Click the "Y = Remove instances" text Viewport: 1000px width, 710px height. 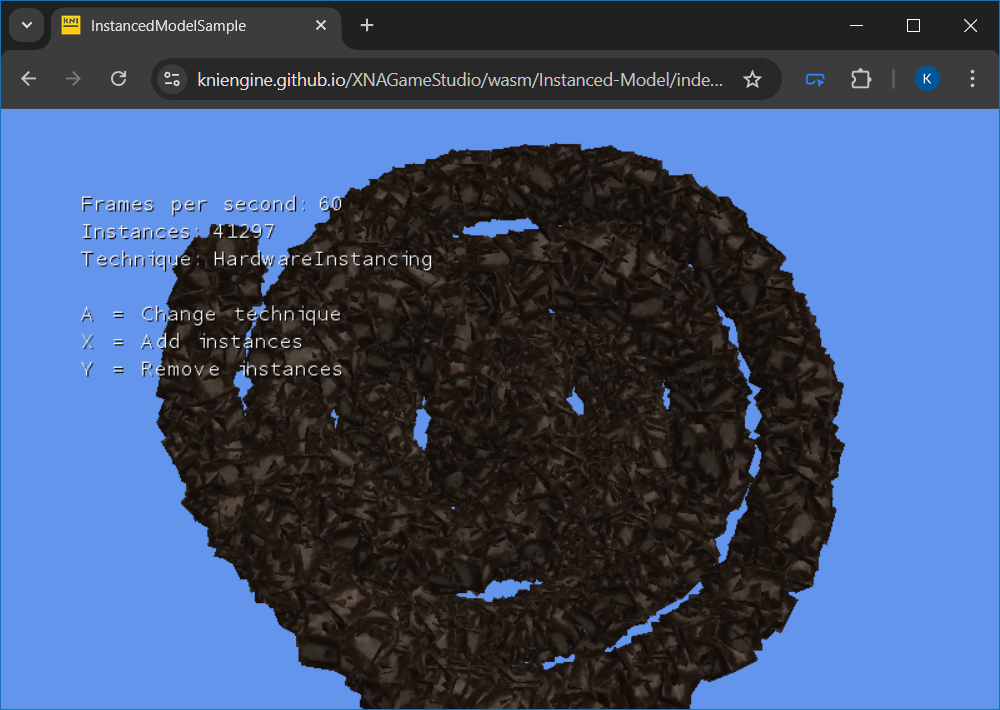point(211,369)
